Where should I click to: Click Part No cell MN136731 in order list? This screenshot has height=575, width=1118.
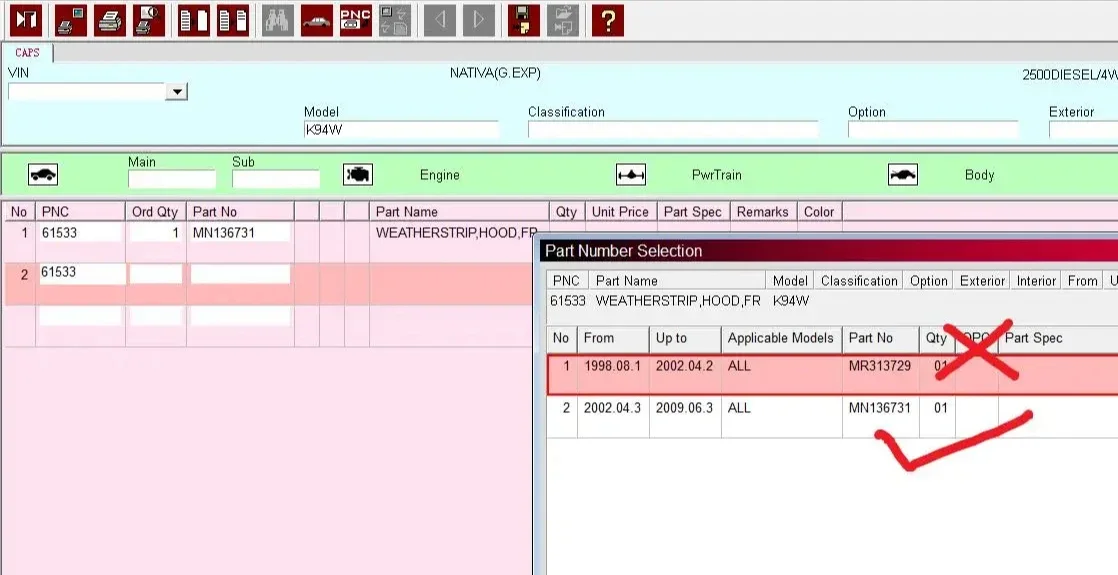pyautogui.click(x=240, y=233)
